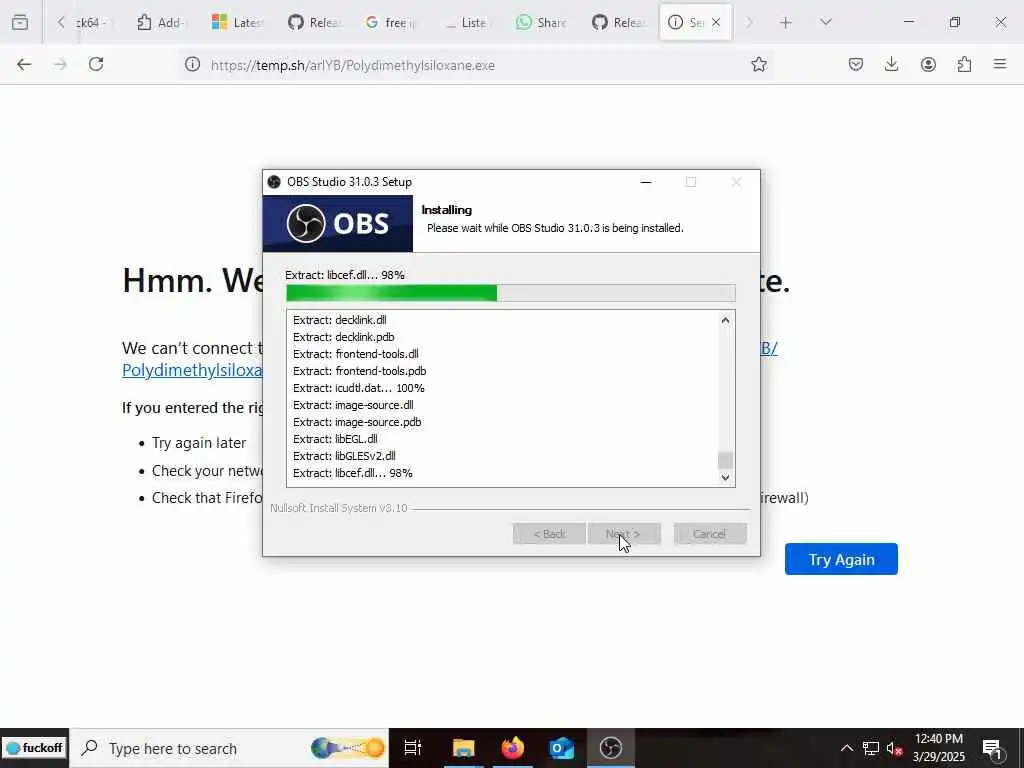Open the extensions puzzle icon
Screen dimensions: 1024x768
(964, 64)
